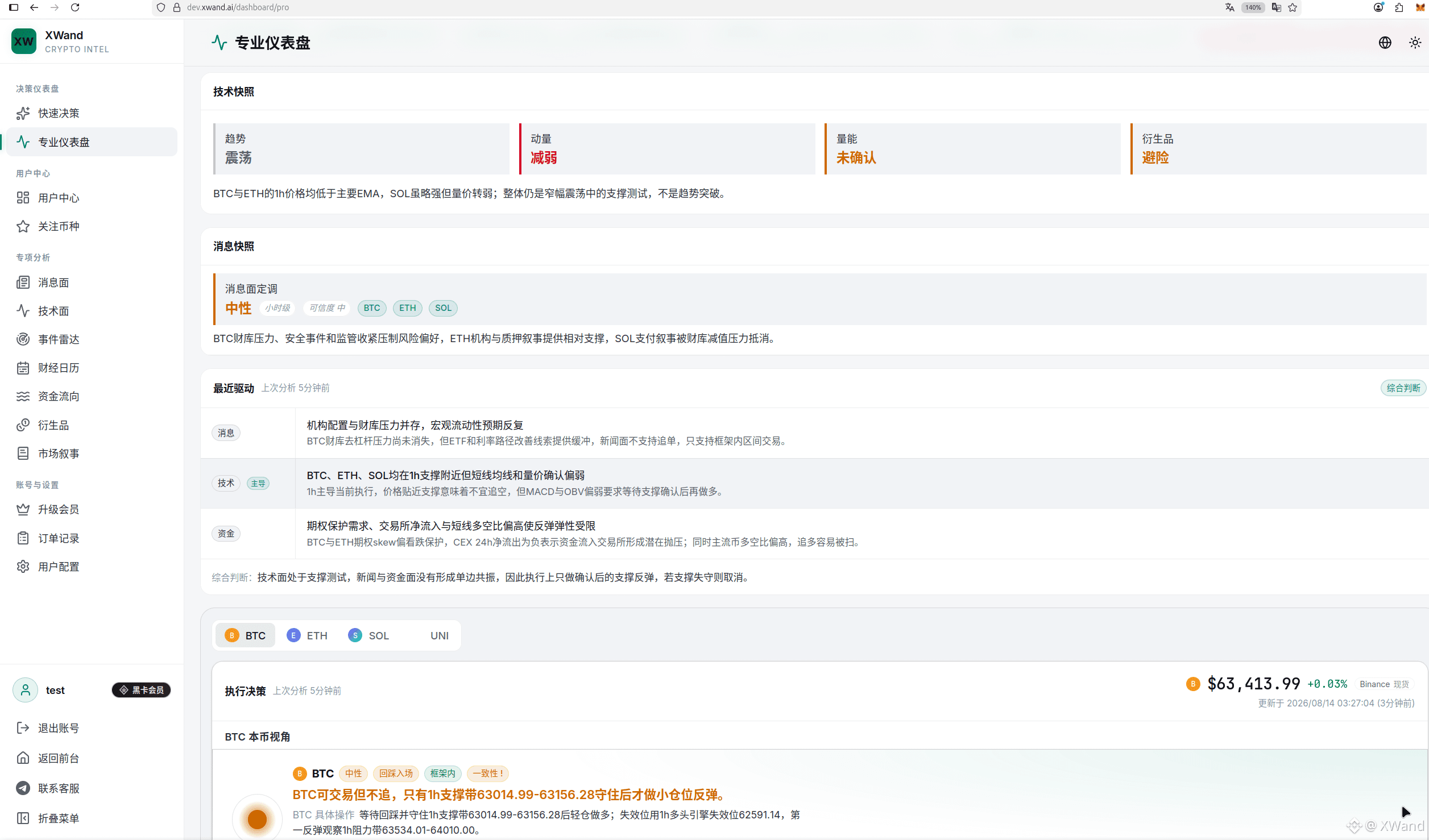Click the 小时级 timeframe chip
The width and height of the screenshot is (1429, 840).
click(277, 308)
